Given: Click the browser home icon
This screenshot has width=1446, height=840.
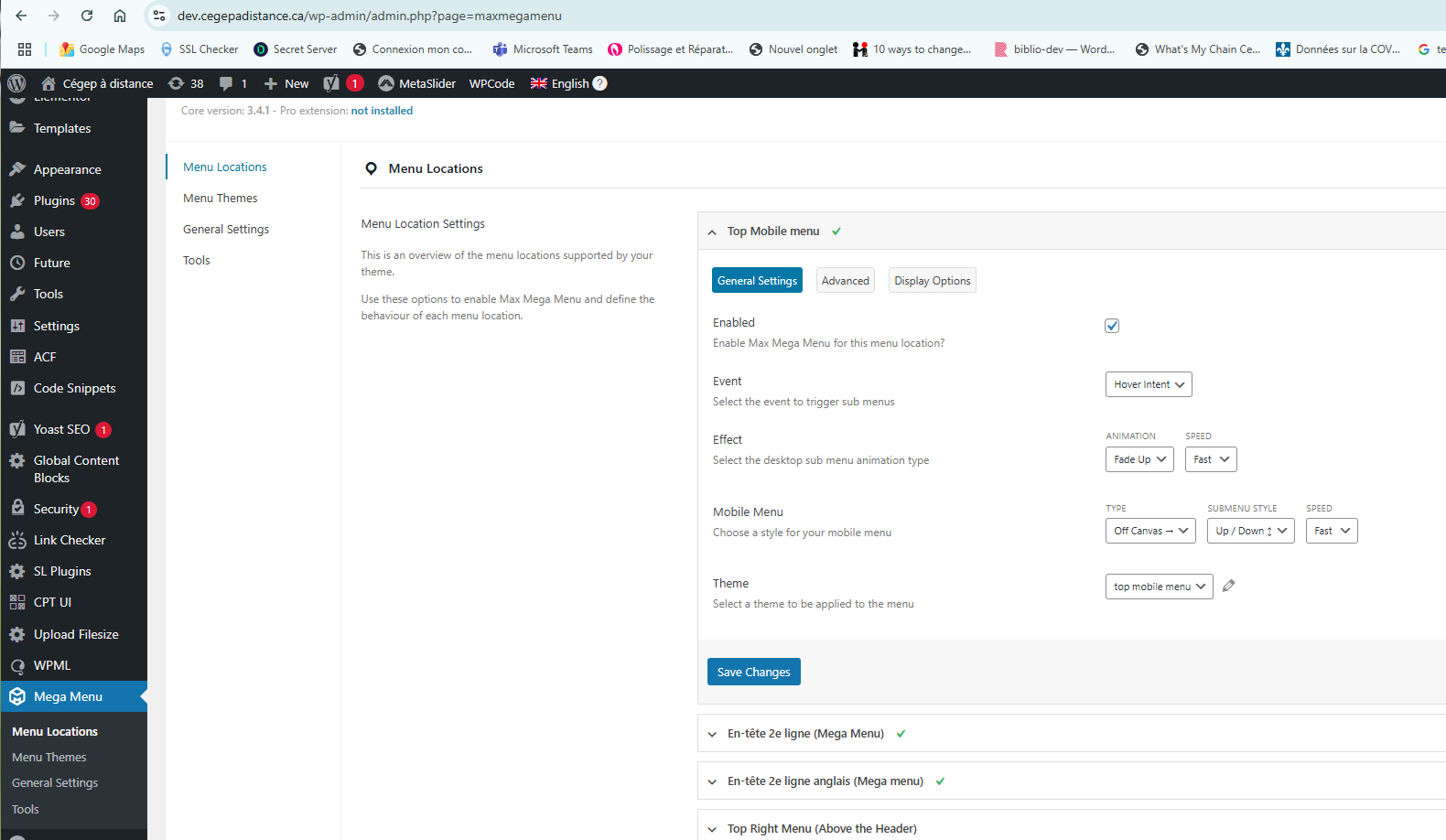Looking at the screenshot, I should click(x=120, y=16).
